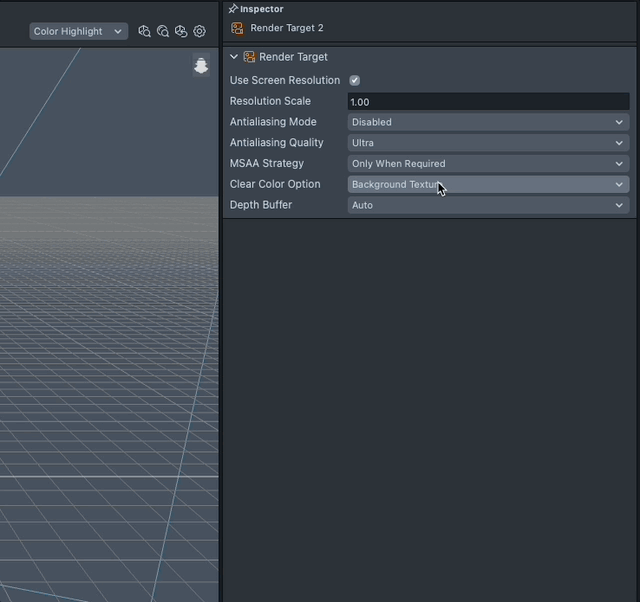Open the Antialiasing Quality dropdown set to Ultra
Image resolution: width=640 pixels, height=602 pixels.
coord(488,143)
